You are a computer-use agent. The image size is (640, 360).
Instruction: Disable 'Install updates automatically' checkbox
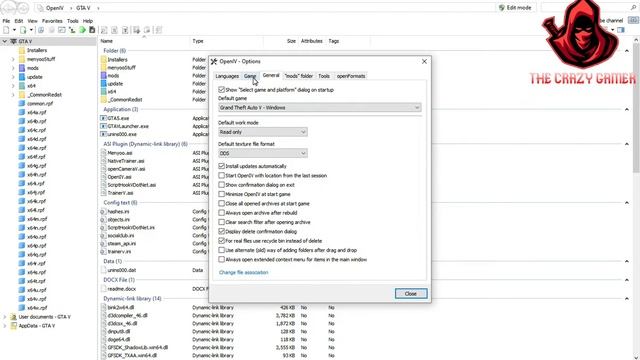(222, 166)
